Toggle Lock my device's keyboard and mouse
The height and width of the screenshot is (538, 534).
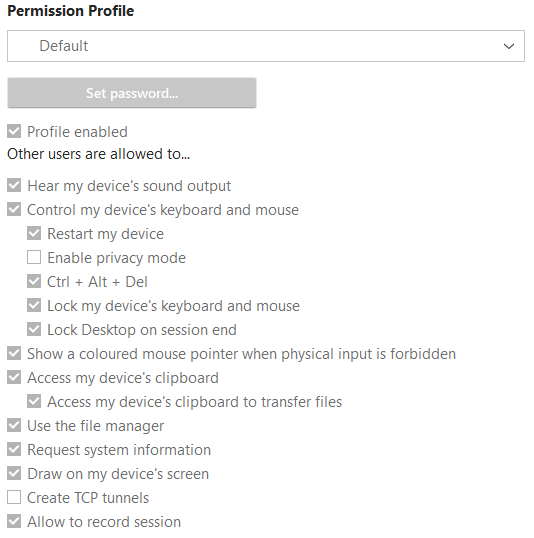pos(34,305)
